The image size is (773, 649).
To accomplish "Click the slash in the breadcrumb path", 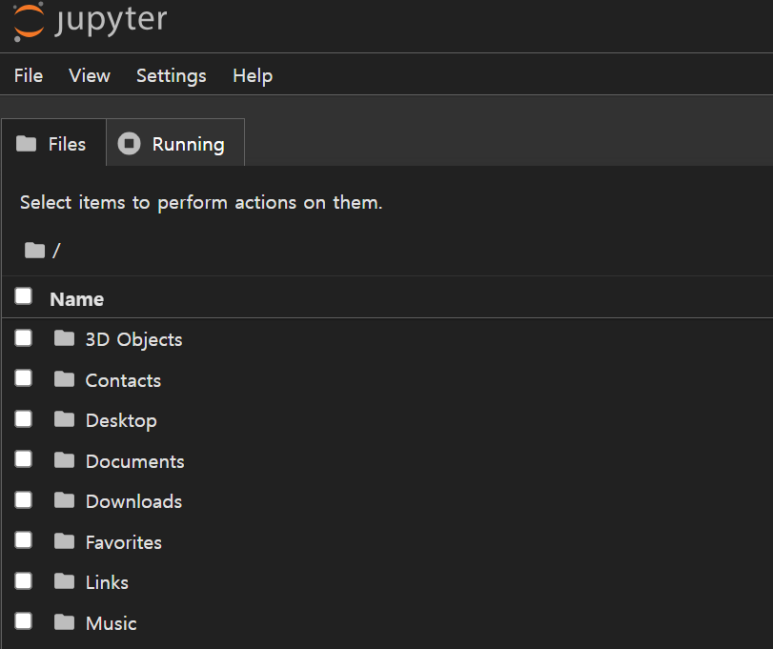I will pos(56,251).
